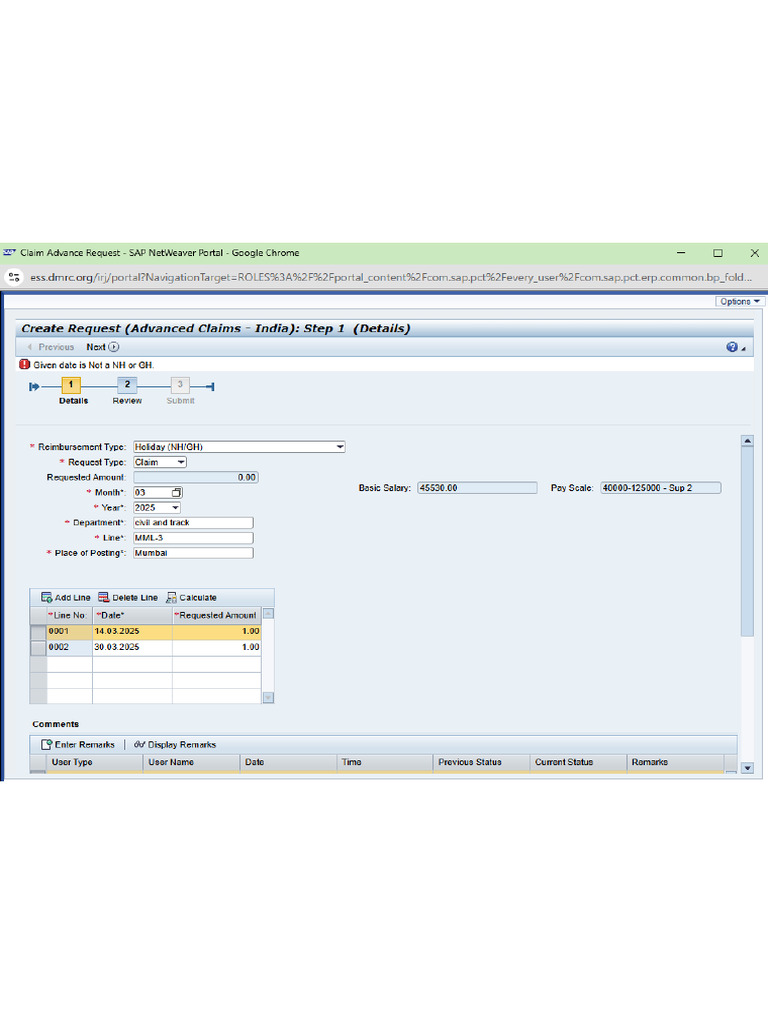The height and width of the screenshot is (1024, 768).
Task: Click the Previous navigation button
Action: click(x=50, y=347)
